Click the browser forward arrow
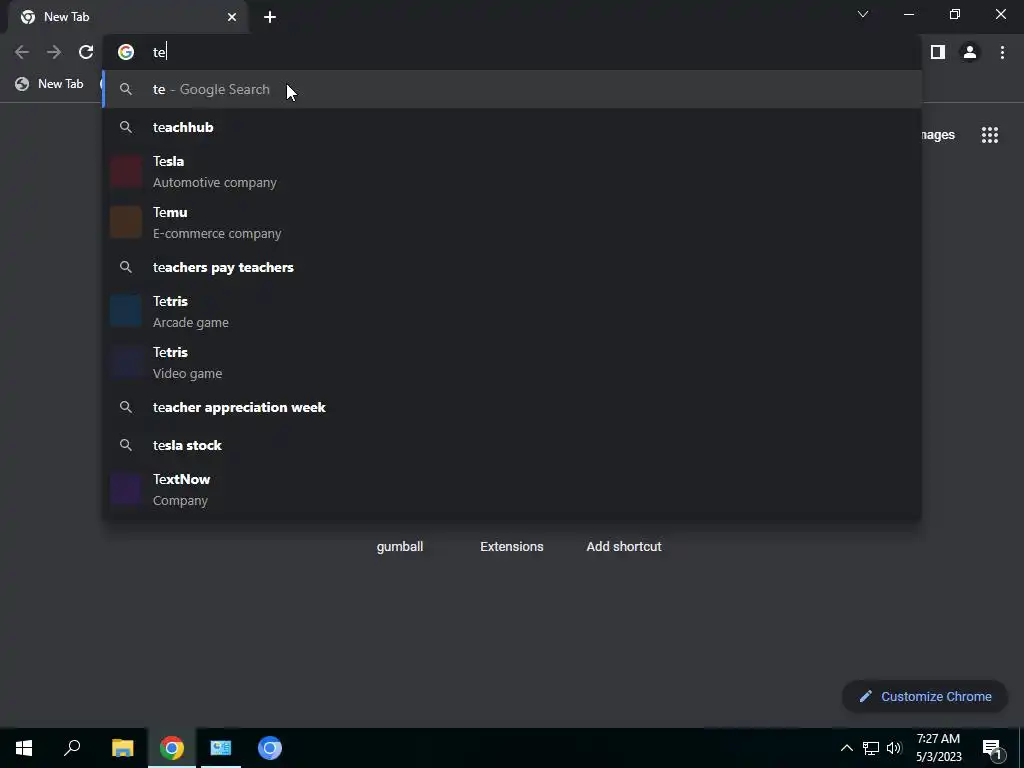Image resolution: width=1024 pixels, height=768 pixels. [x=54, y=52]
